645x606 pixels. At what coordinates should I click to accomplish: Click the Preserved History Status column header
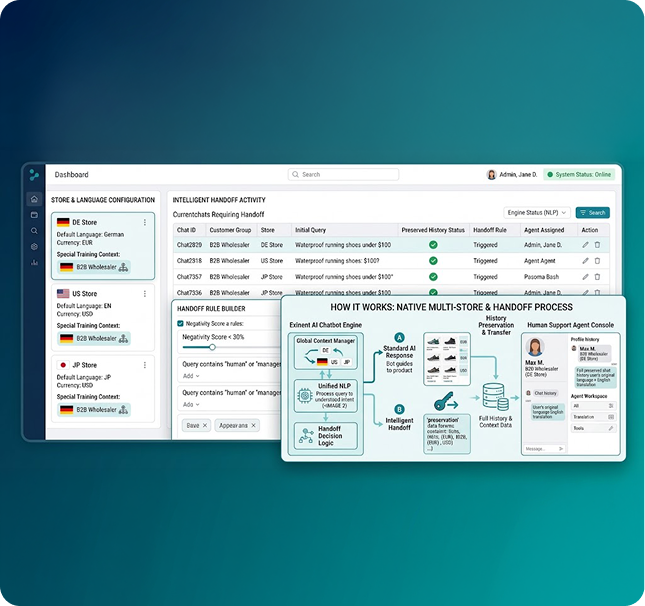[x=433, y=230]
